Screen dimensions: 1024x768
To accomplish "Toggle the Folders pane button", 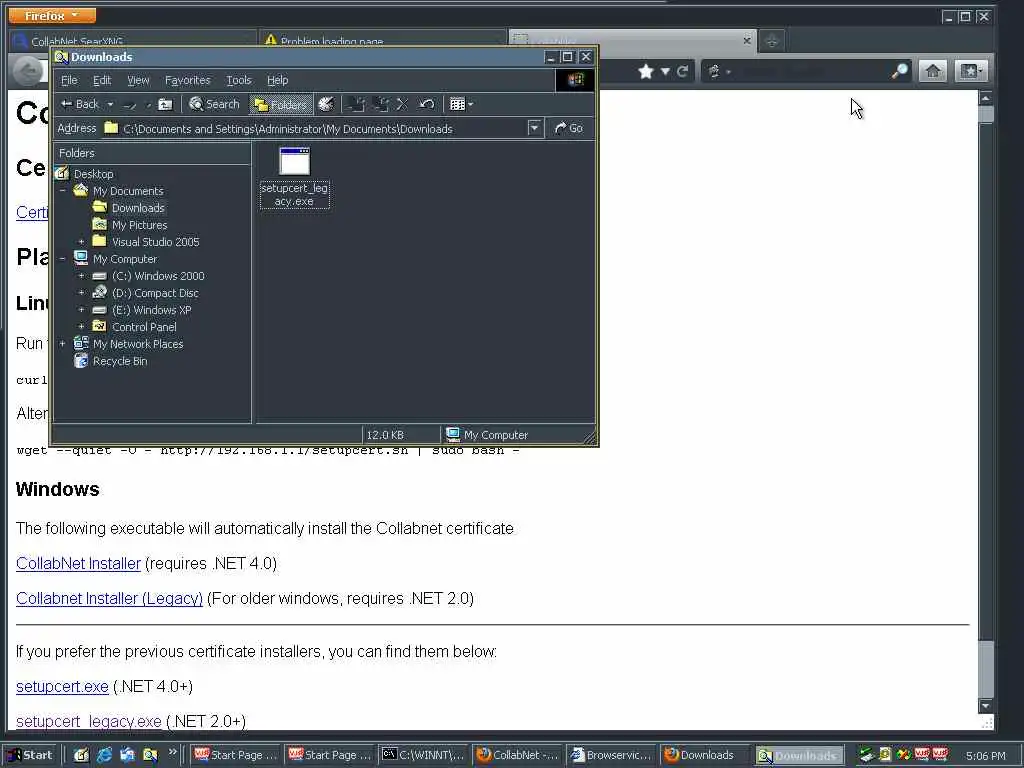I will (281, 104).
